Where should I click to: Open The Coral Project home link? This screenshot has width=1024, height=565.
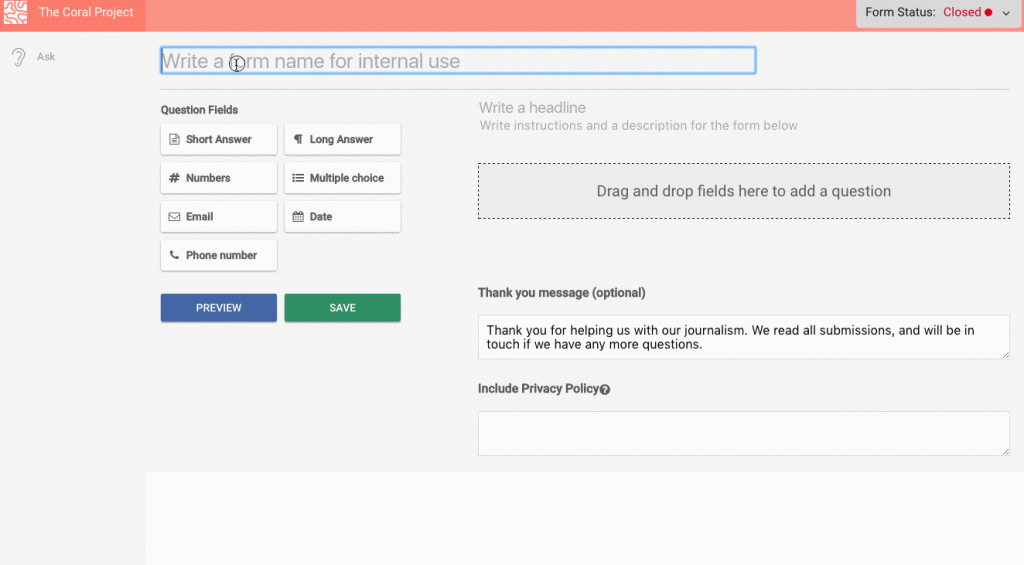click(86, 12)
